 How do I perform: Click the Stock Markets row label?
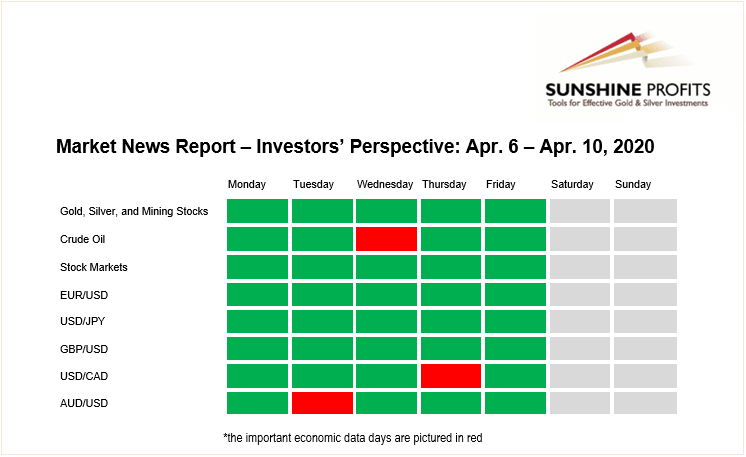(x=94, y=267)
